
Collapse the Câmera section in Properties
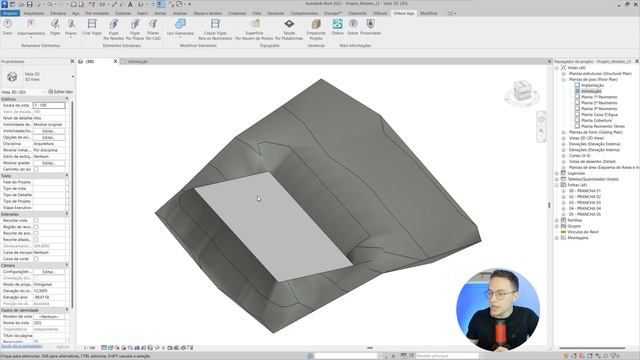[x=67, y=265]
